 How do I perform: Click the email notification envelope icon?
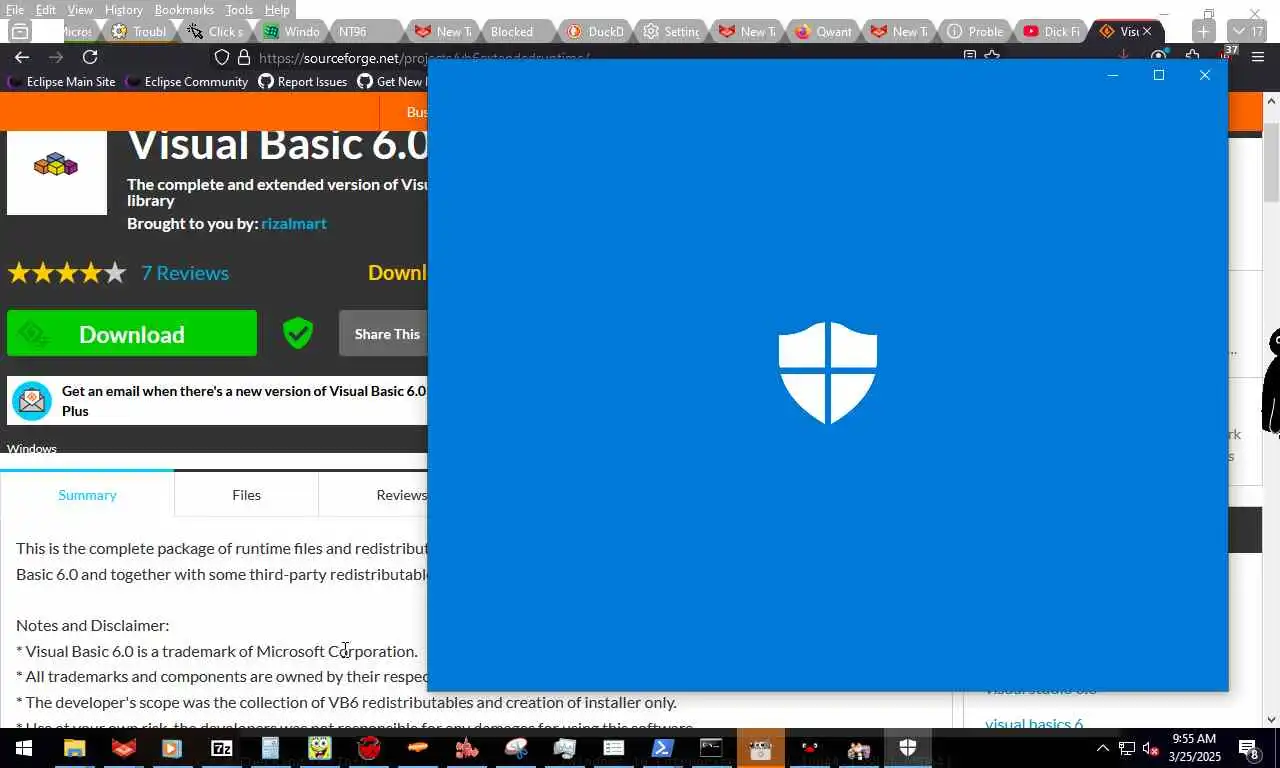tap(32, 401)
